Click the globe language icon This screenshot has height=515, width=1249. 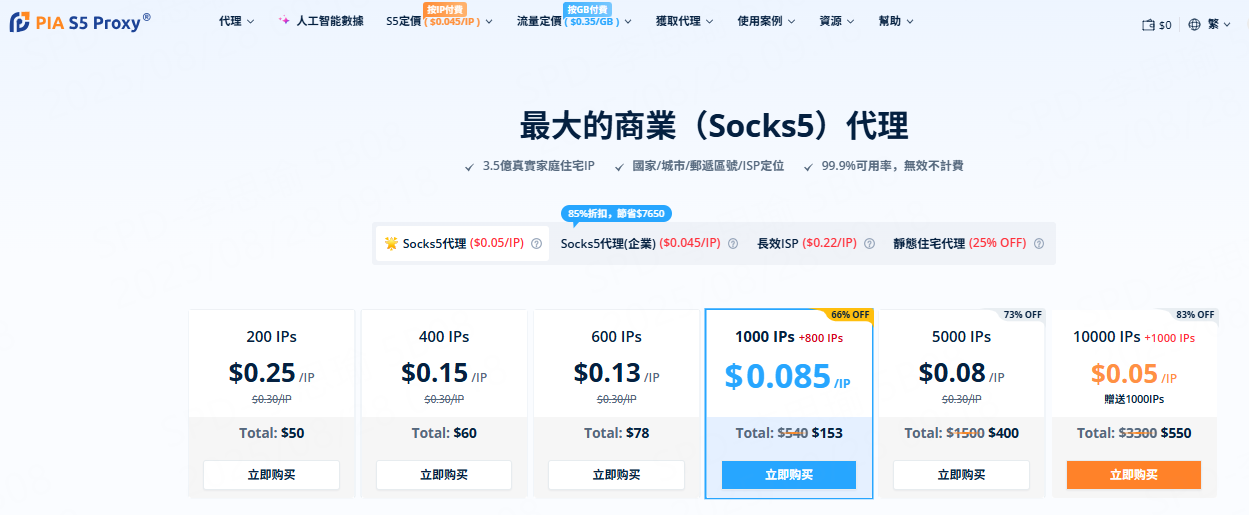pyautogui.click(x=1194, y=25)
